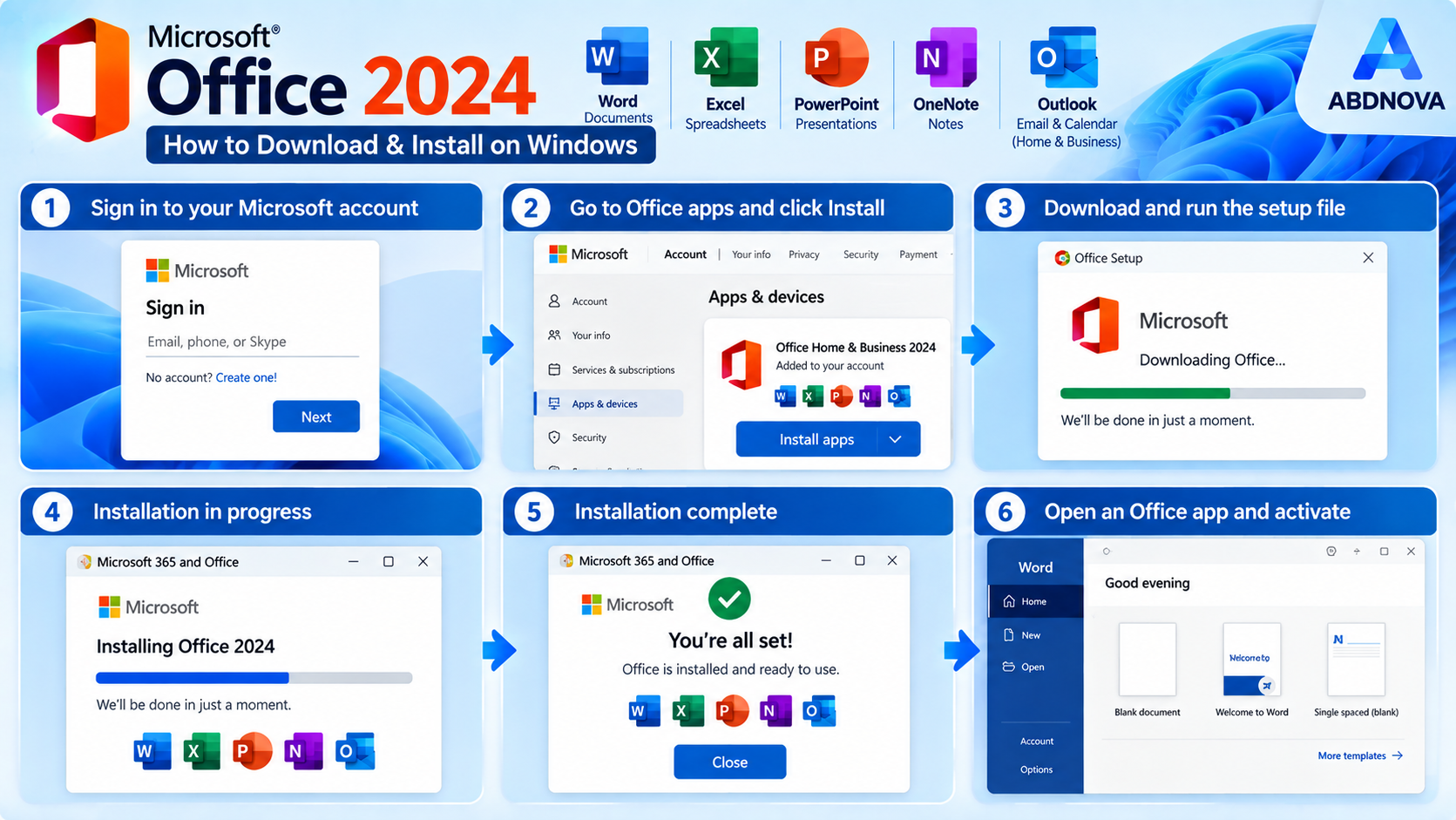Click the Security shield icon in the sidebar
The image size is (1456, 820).
click(554, 437)
